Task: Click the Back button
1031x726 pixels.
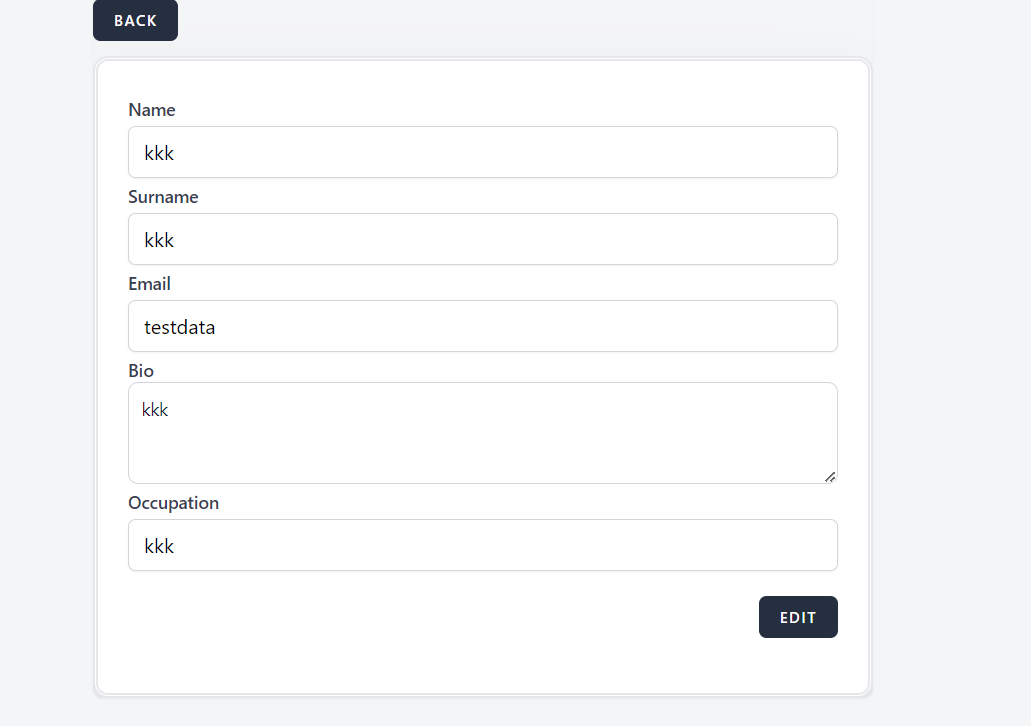Action: point(135,21)
